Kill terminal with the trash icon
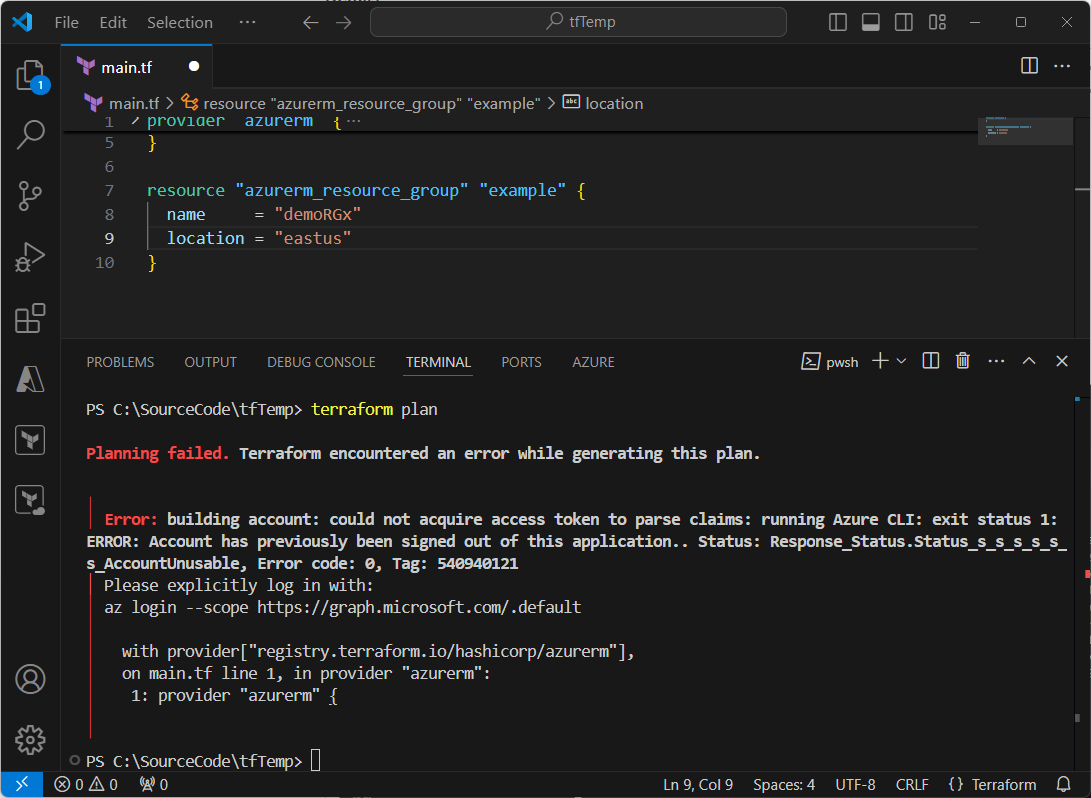 coord(962,360)
